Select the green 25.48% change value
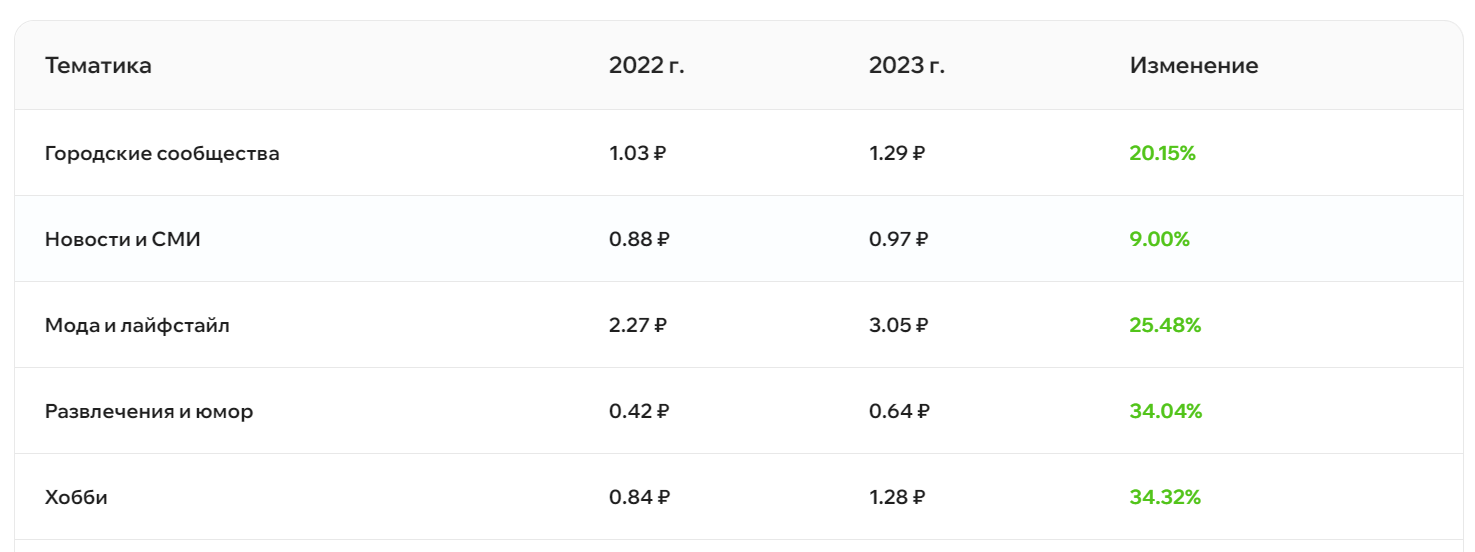Image resolution: width=1475 pixels, height=552 pixels. (1165, 326)
